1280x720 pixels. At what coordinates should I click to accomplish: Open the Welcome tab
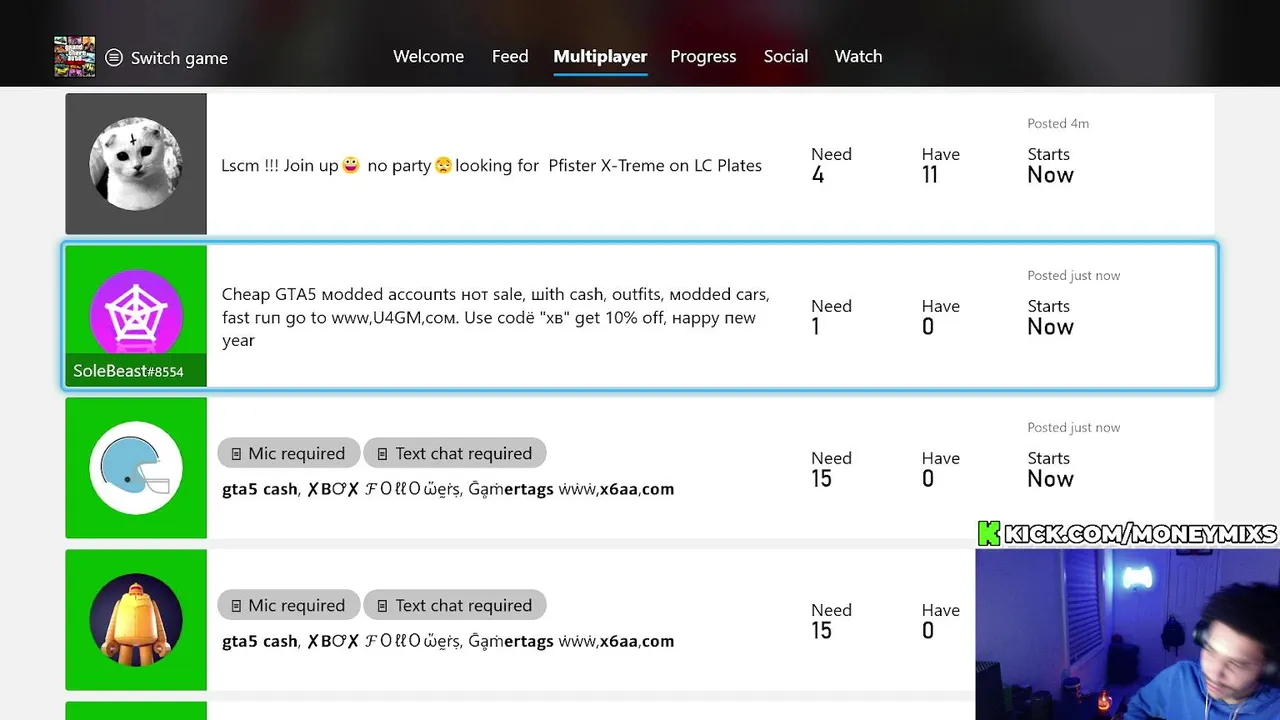click(x=428, y=56)
